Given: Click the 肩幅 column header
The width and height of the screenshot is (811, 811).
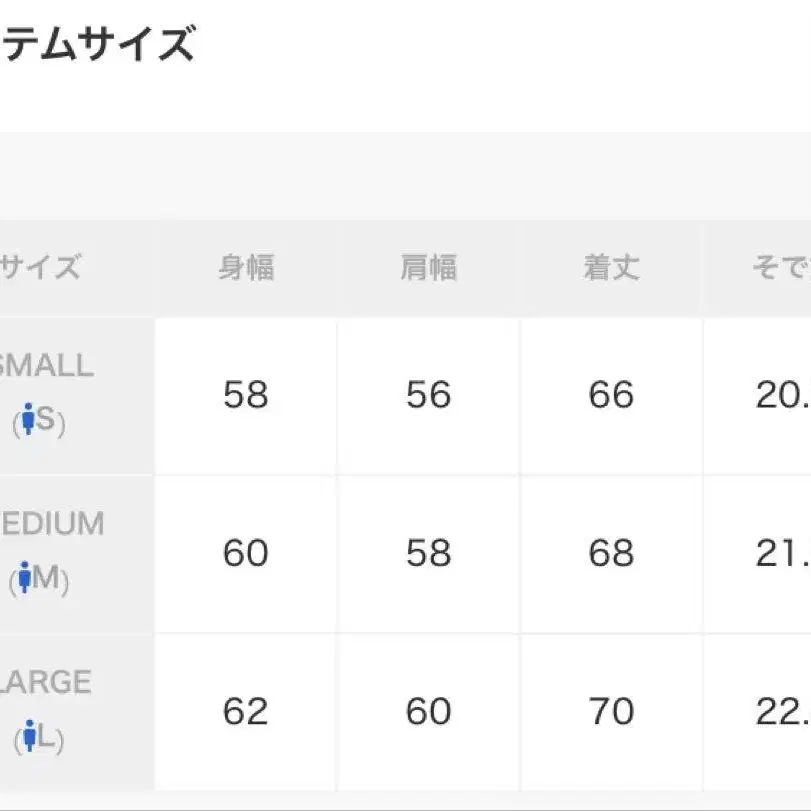Looking at the screenshot, I should 429,268.
